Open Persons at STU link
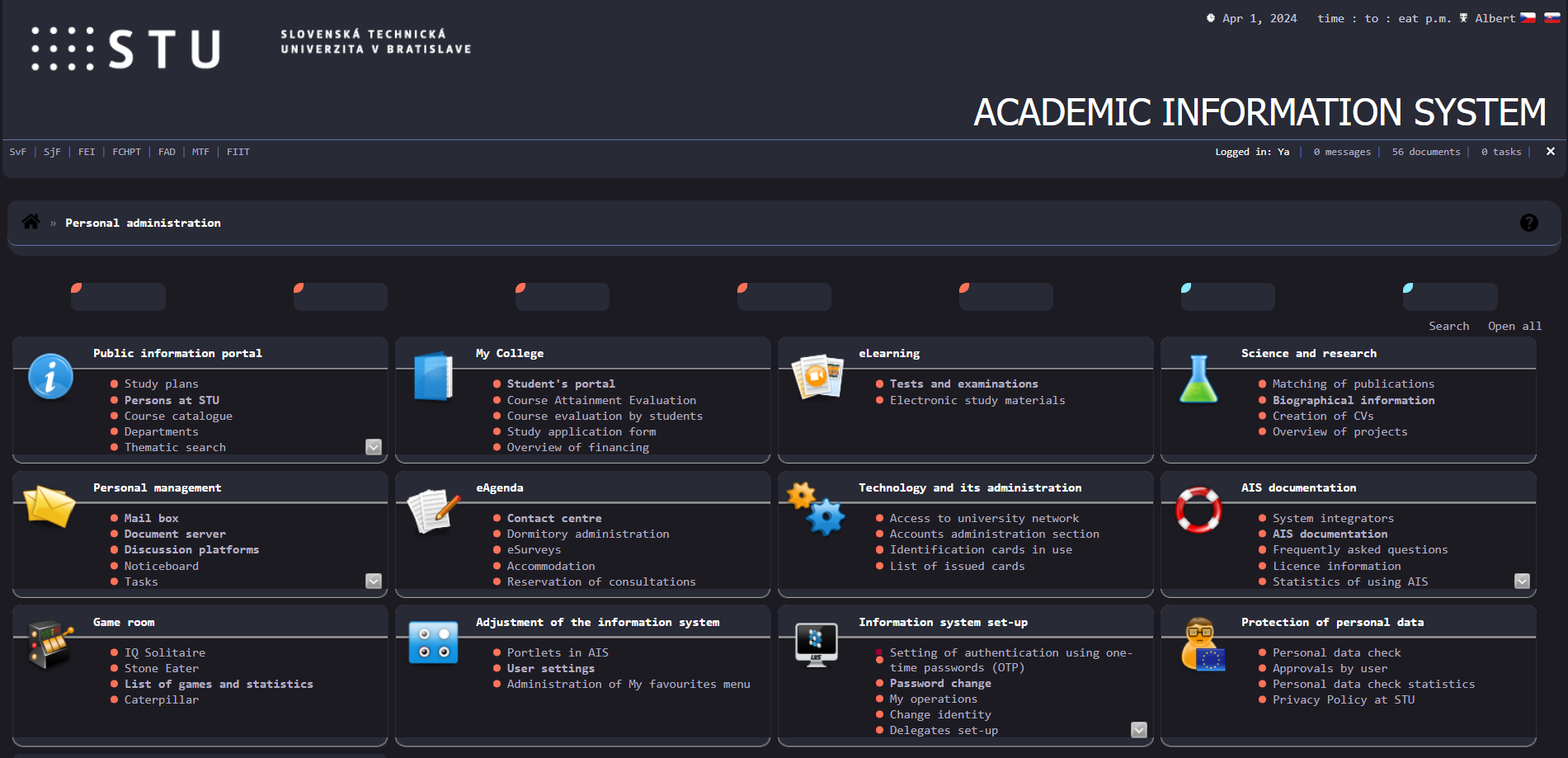The width and height of the screenshot is (1568, 758). click(172, 400)
